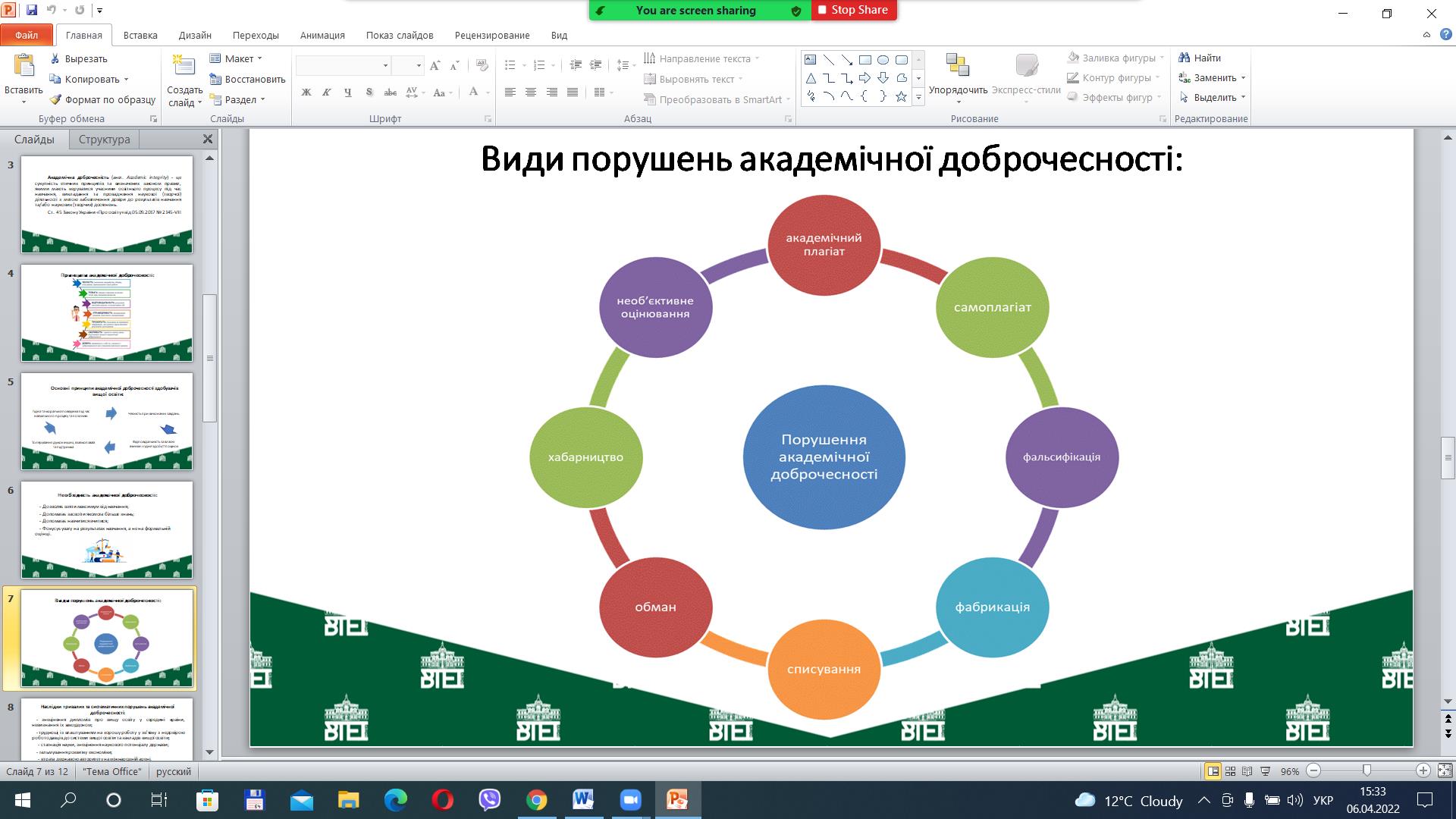Click the Stop Share button
This screenshot has height=819, width=1456.
point(853,10)
